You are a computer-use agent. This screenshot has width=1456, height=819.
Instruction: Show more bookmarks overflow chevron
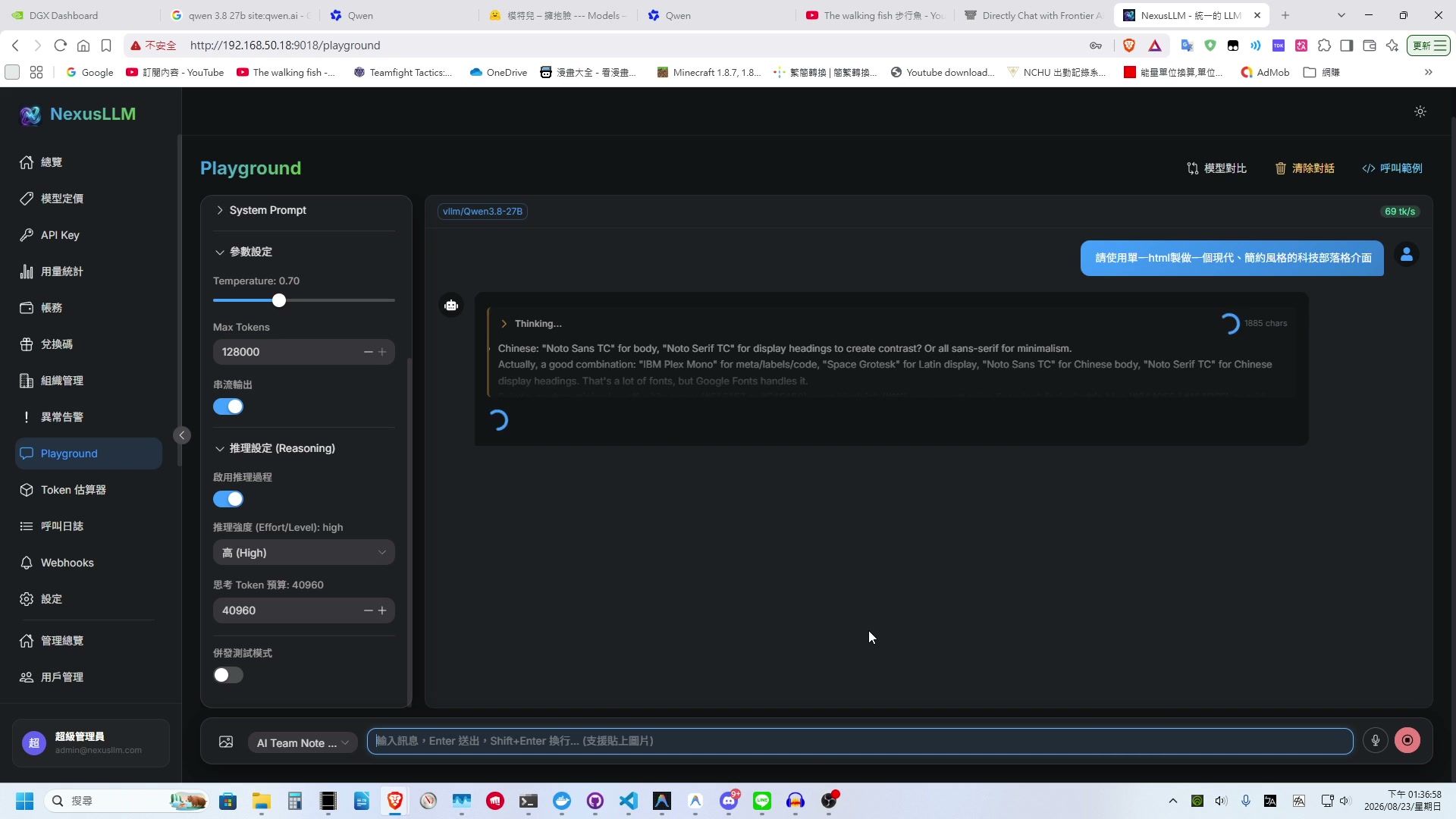click(1429, 73)
